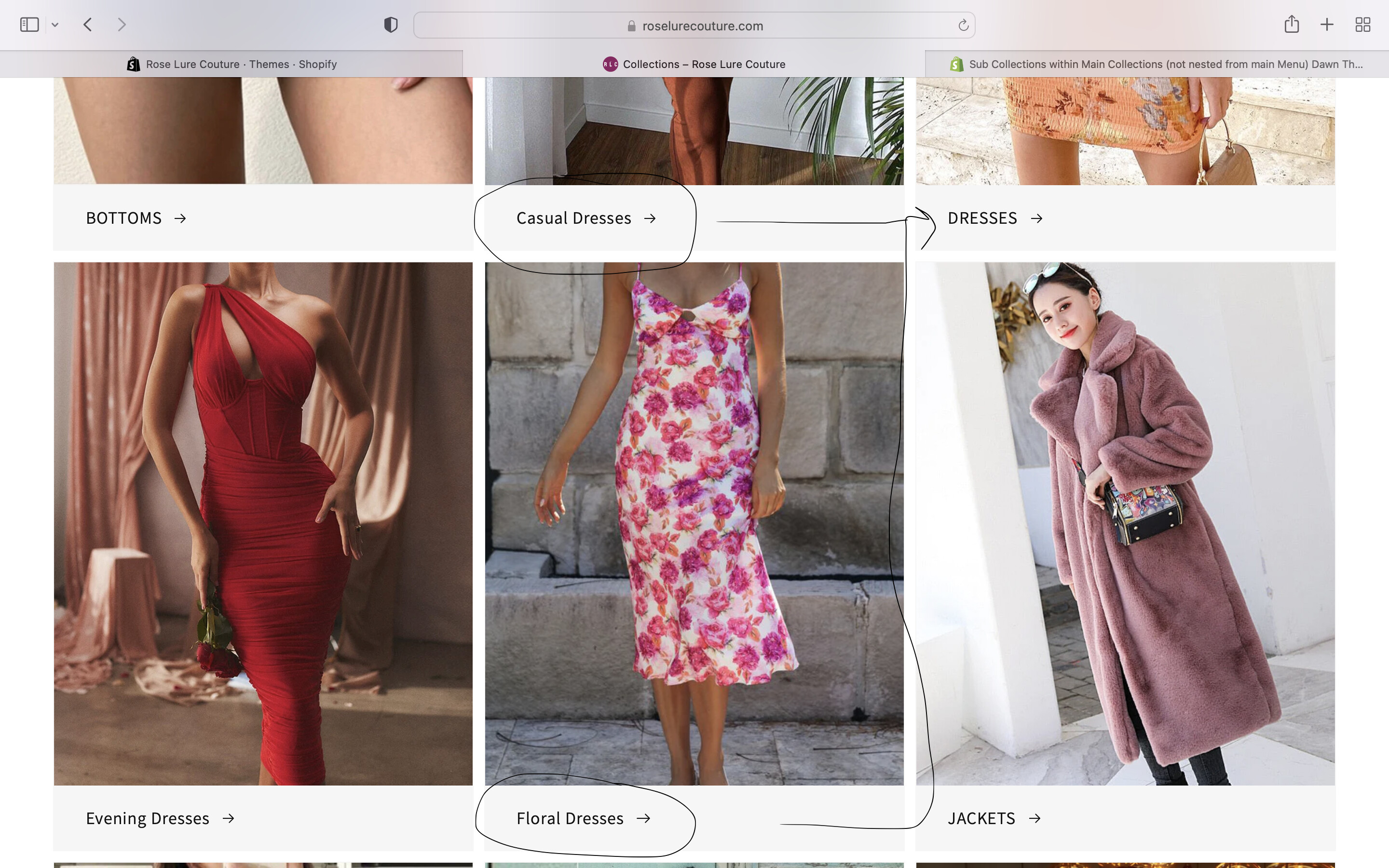Open the Share icon in toolbar
Image resolution: width=1389 pixels, height=868 pixels.
pos(1292,24)
